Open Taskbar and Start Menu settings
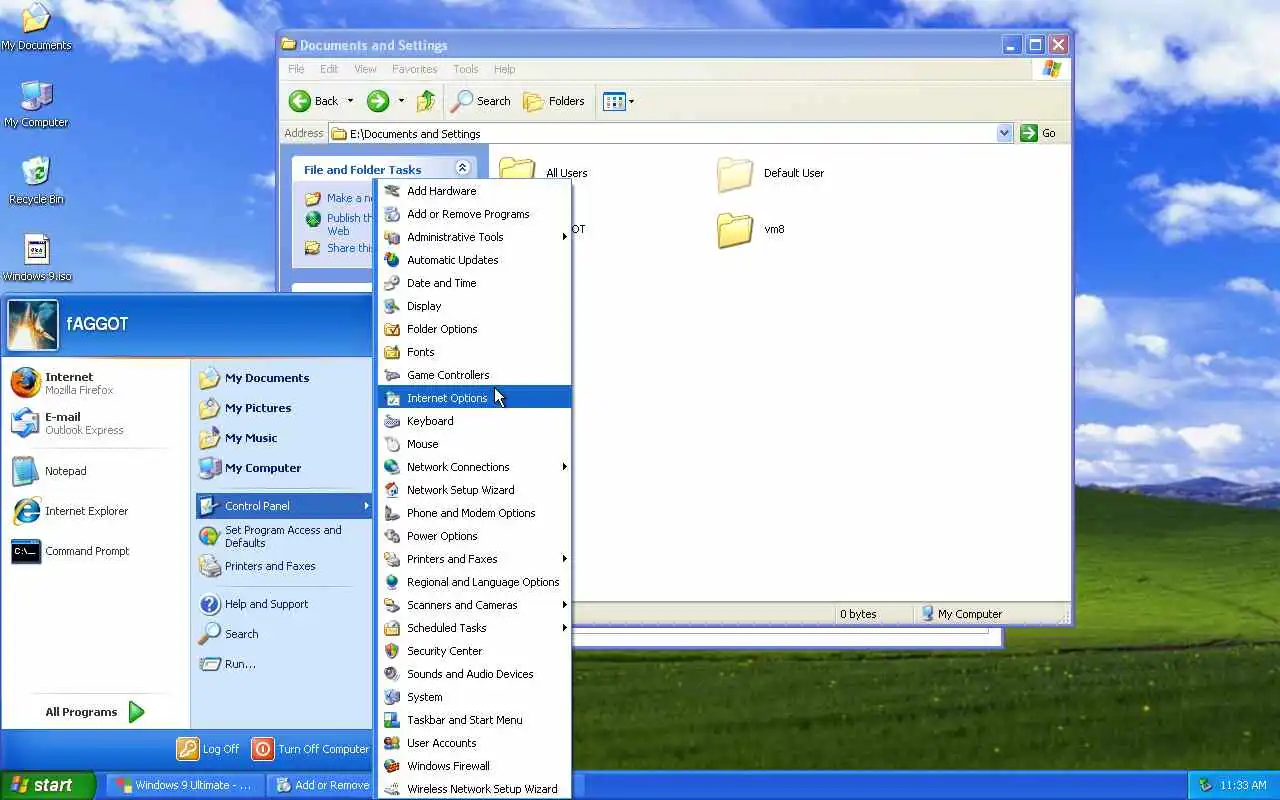 [x=475, y=720]
